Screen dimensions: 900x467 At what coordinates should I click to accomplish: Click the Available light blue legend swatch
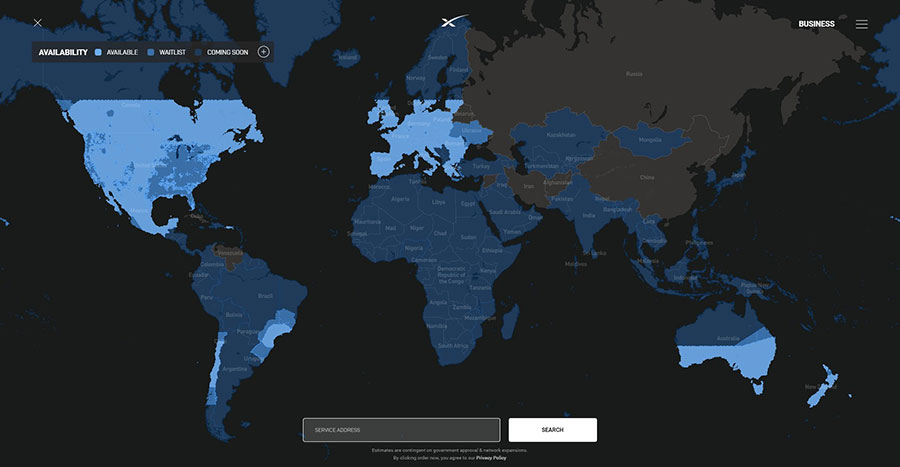click(98, 52)
